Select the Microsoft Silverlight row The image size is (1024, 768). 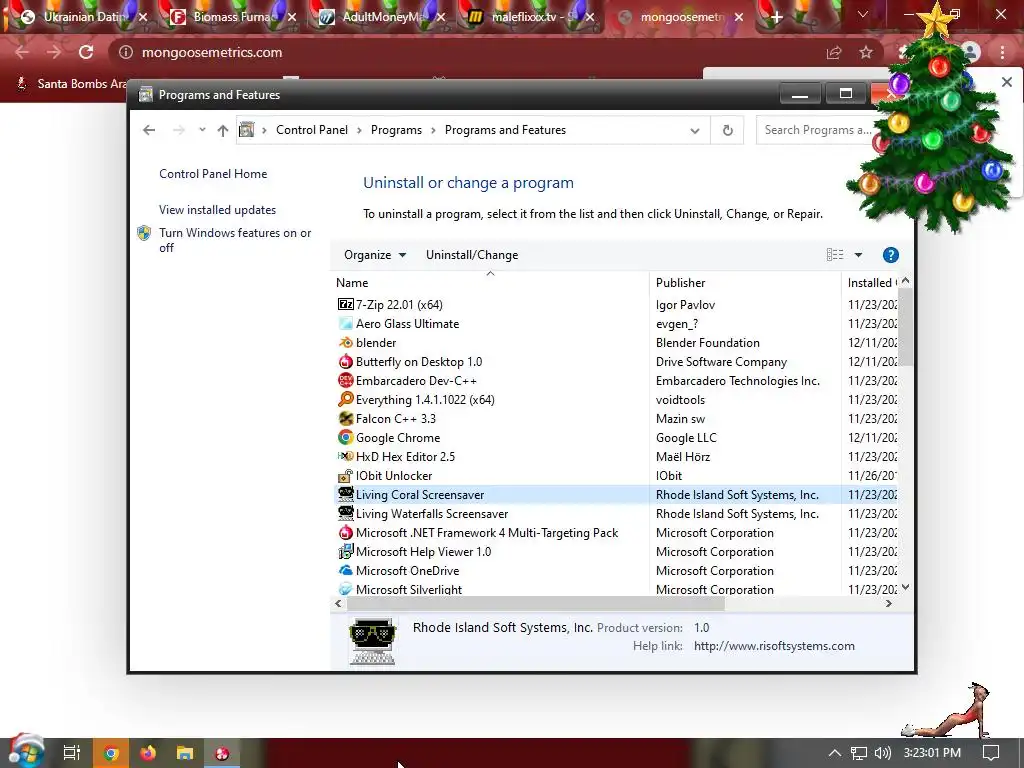tap(615, 589)
